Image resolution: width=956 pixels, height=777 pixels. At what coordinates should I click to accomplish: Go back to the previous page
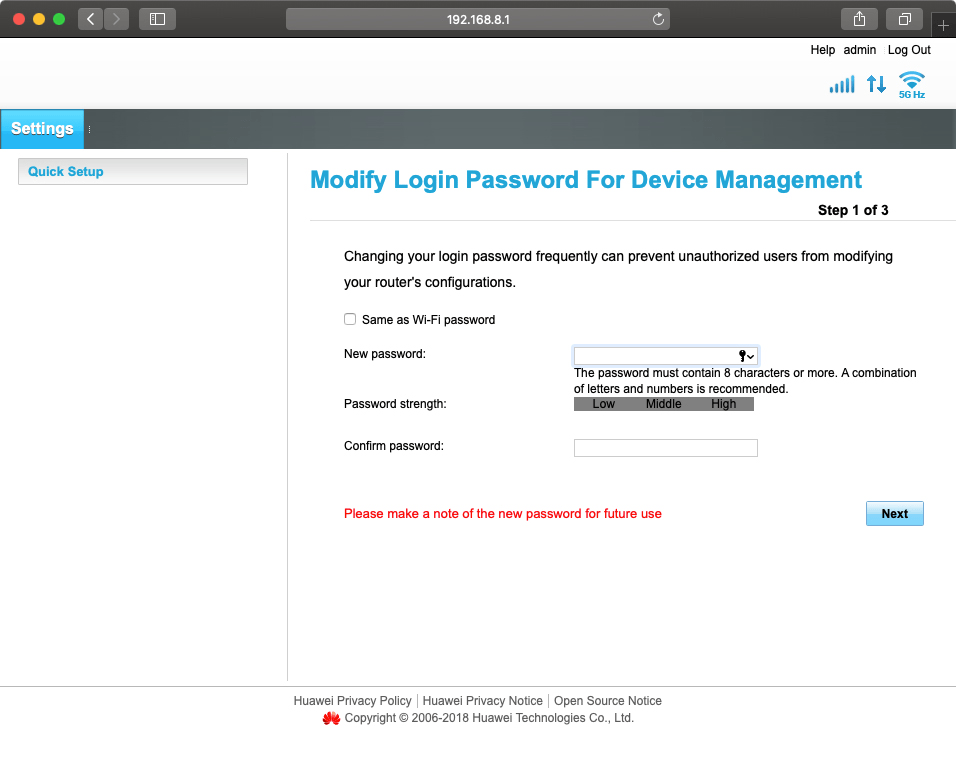90,19
